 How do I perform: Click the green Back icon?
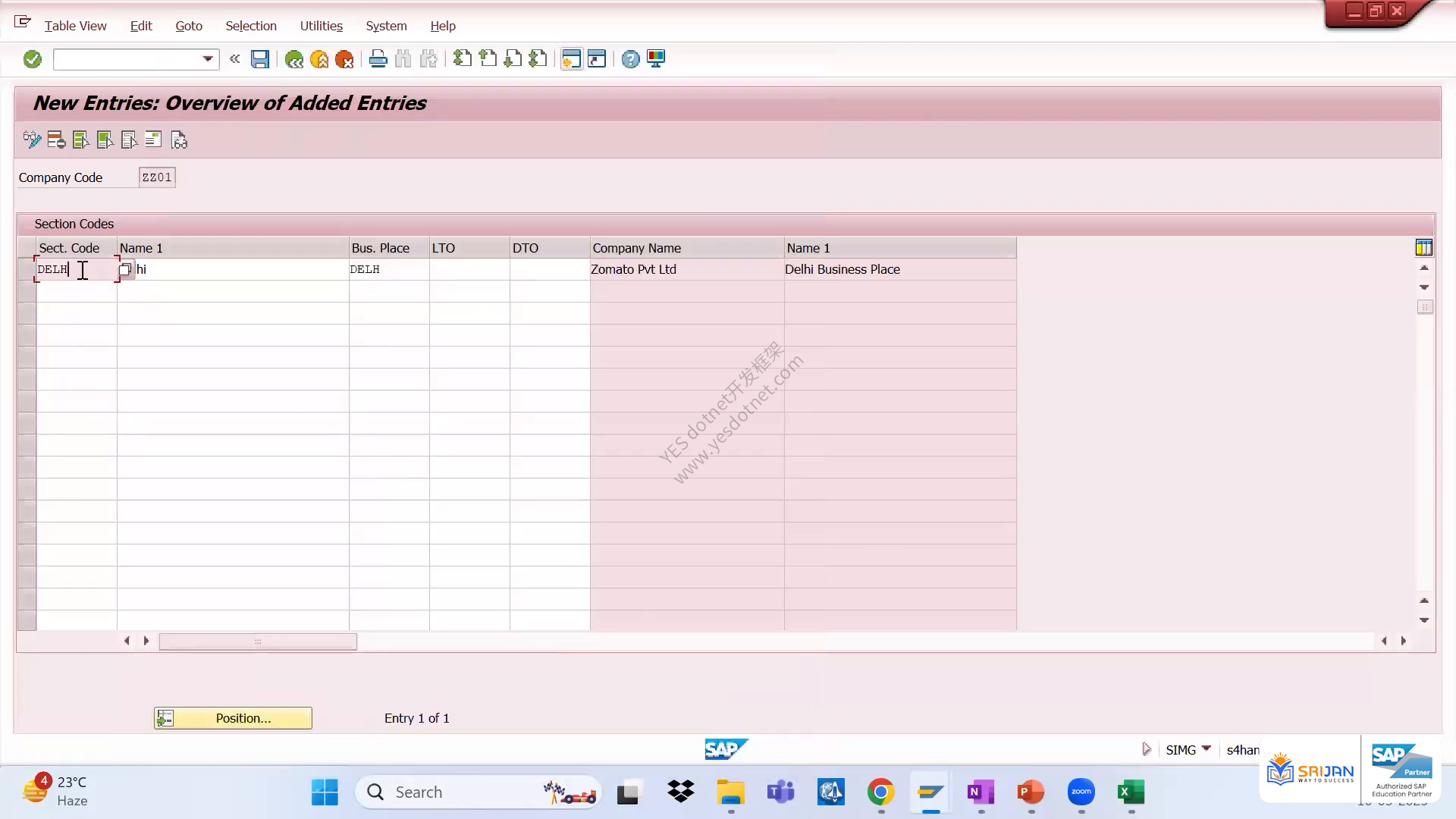[293, 59]
